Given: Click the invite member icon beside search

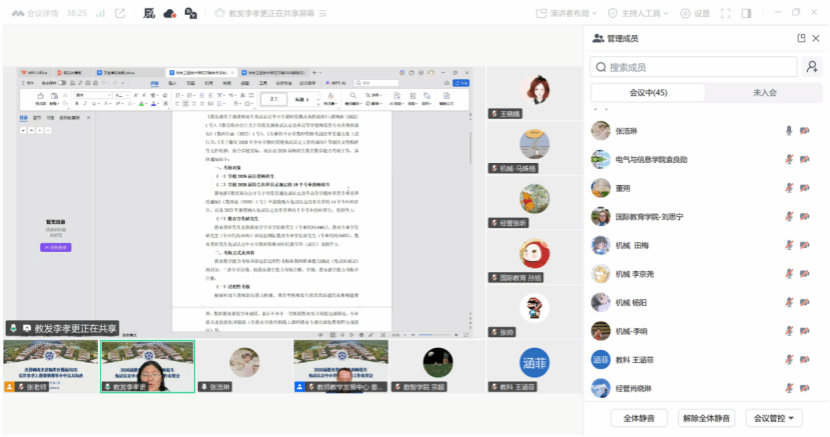Looking at the screenshot, I should (x=812, y=67).
